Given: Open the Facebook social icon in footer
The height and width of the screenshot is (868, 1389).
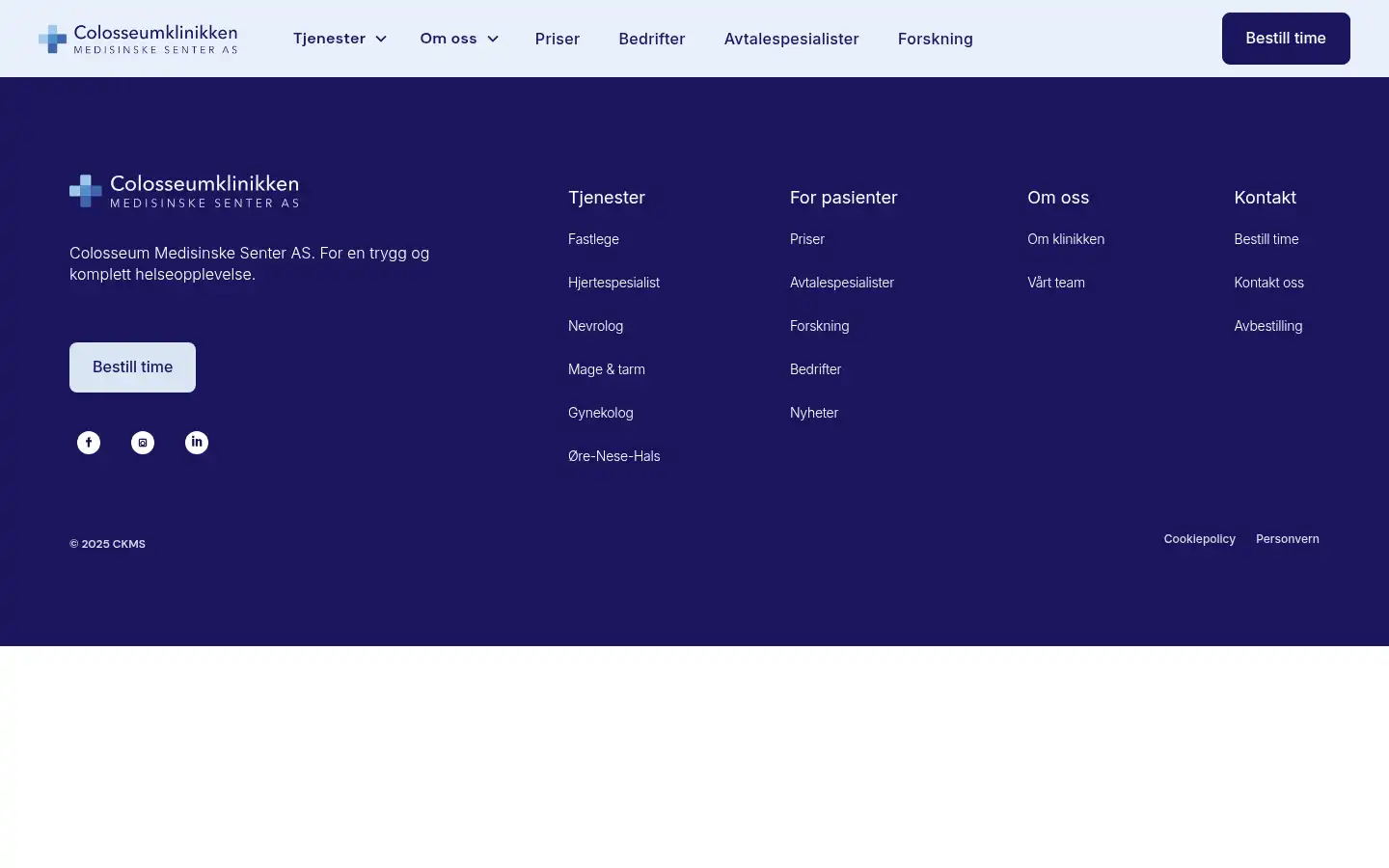Looking at the screenshot, I should pos(89,443).
